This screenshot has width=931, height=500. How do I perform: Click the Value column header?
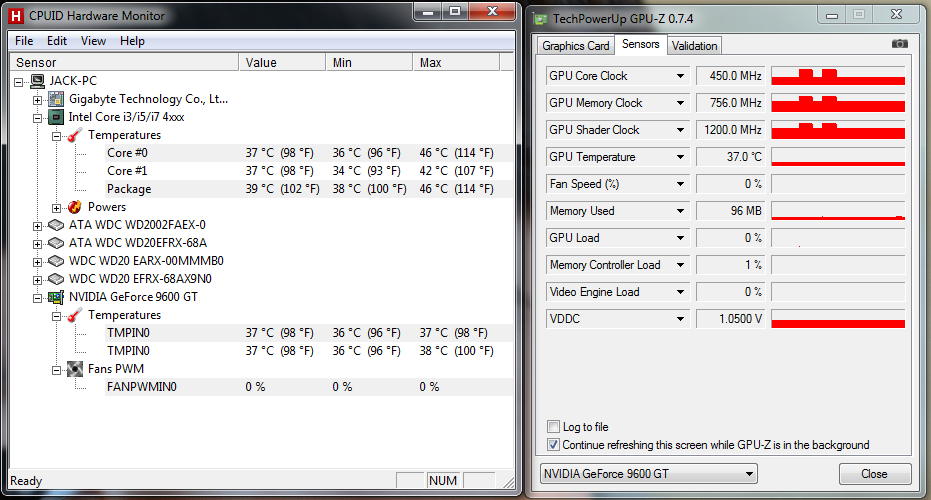282,62
